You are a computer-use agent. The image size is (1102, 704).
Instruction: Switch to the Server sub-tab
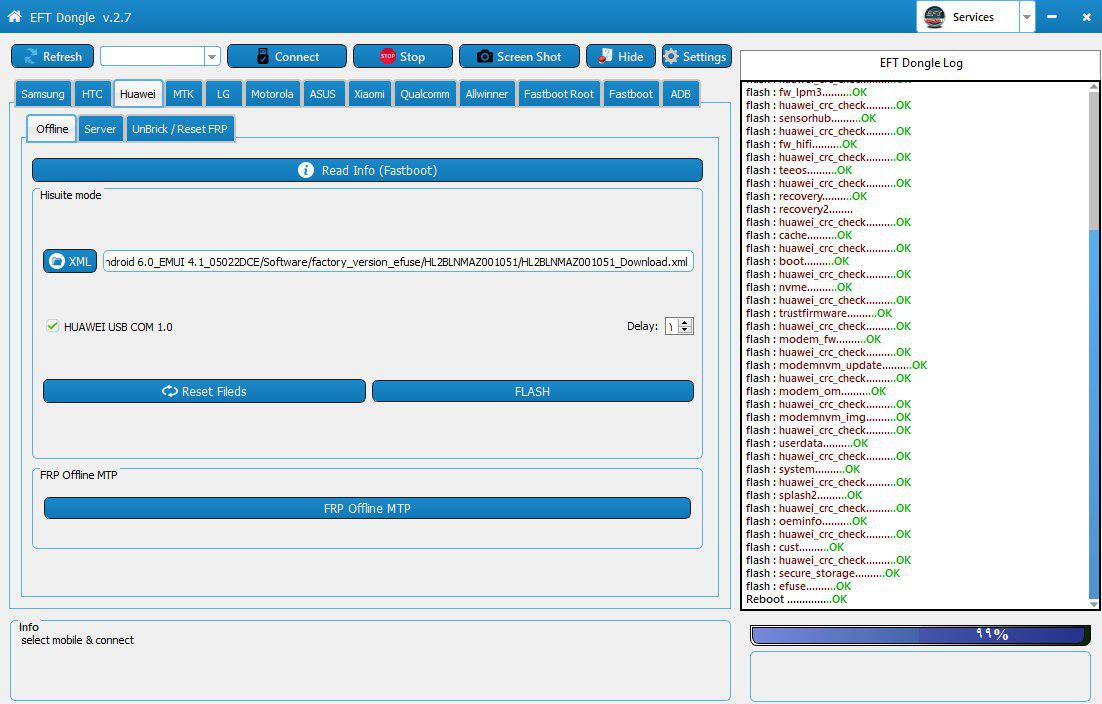click(x=100, y=129)
